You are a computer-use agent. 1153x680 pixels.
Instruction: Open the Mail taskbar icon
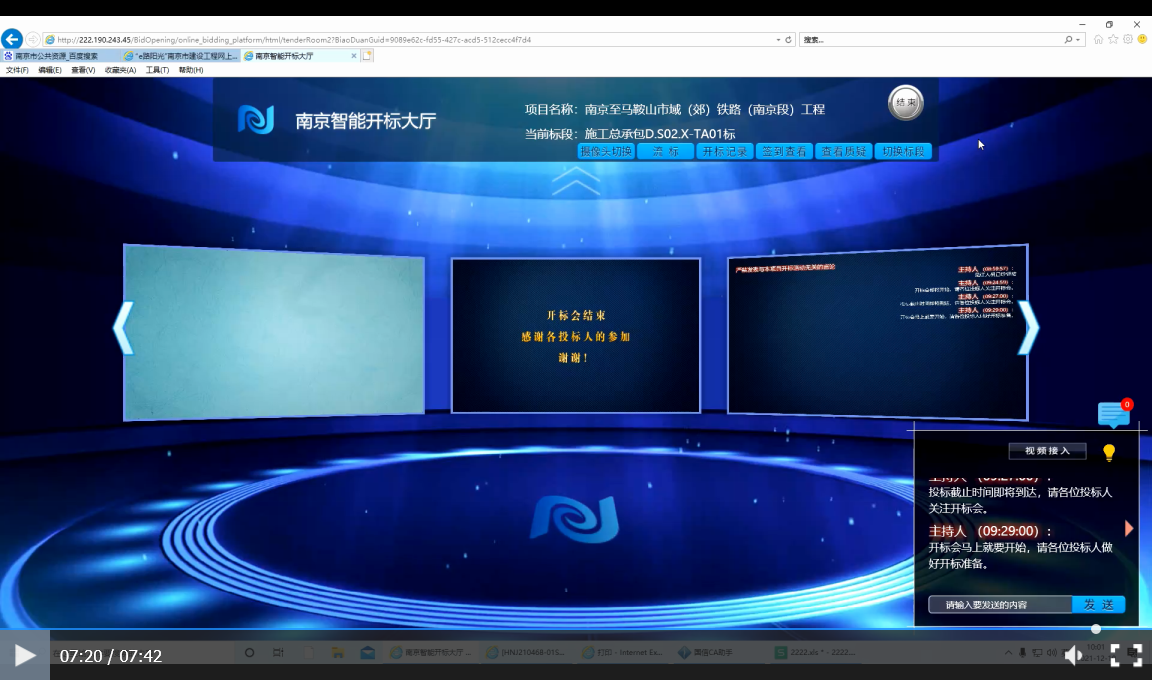click(x=368, y=652)
